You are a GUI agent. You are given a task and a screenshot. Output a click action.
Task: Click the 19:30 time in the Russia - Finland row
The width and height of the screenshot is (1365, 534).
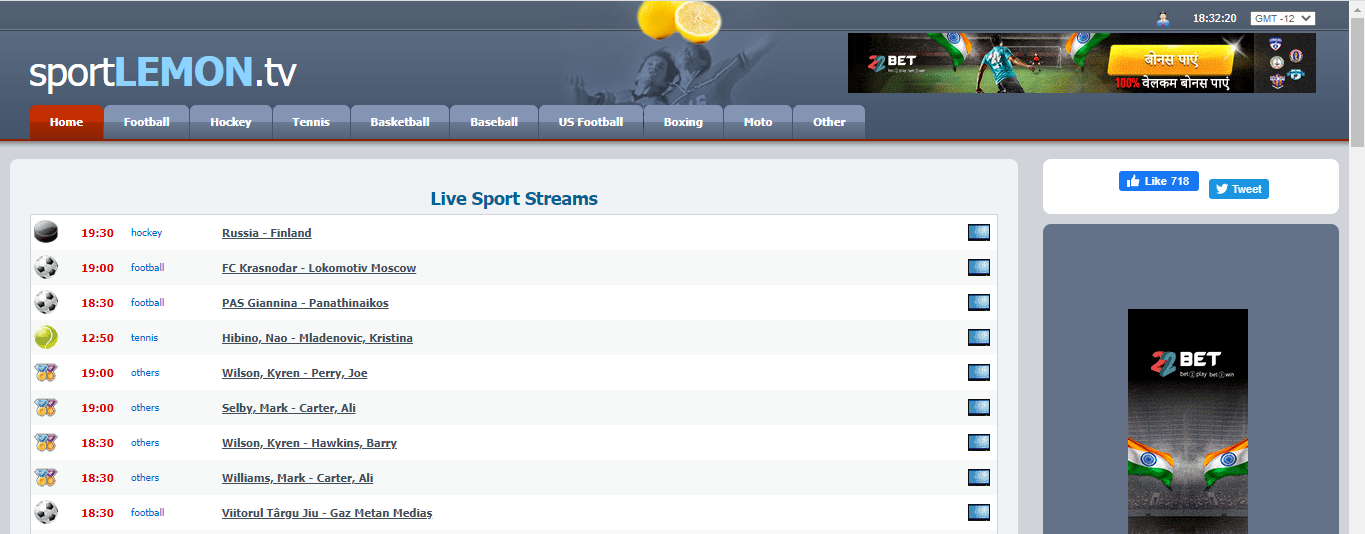pos(97,233)
